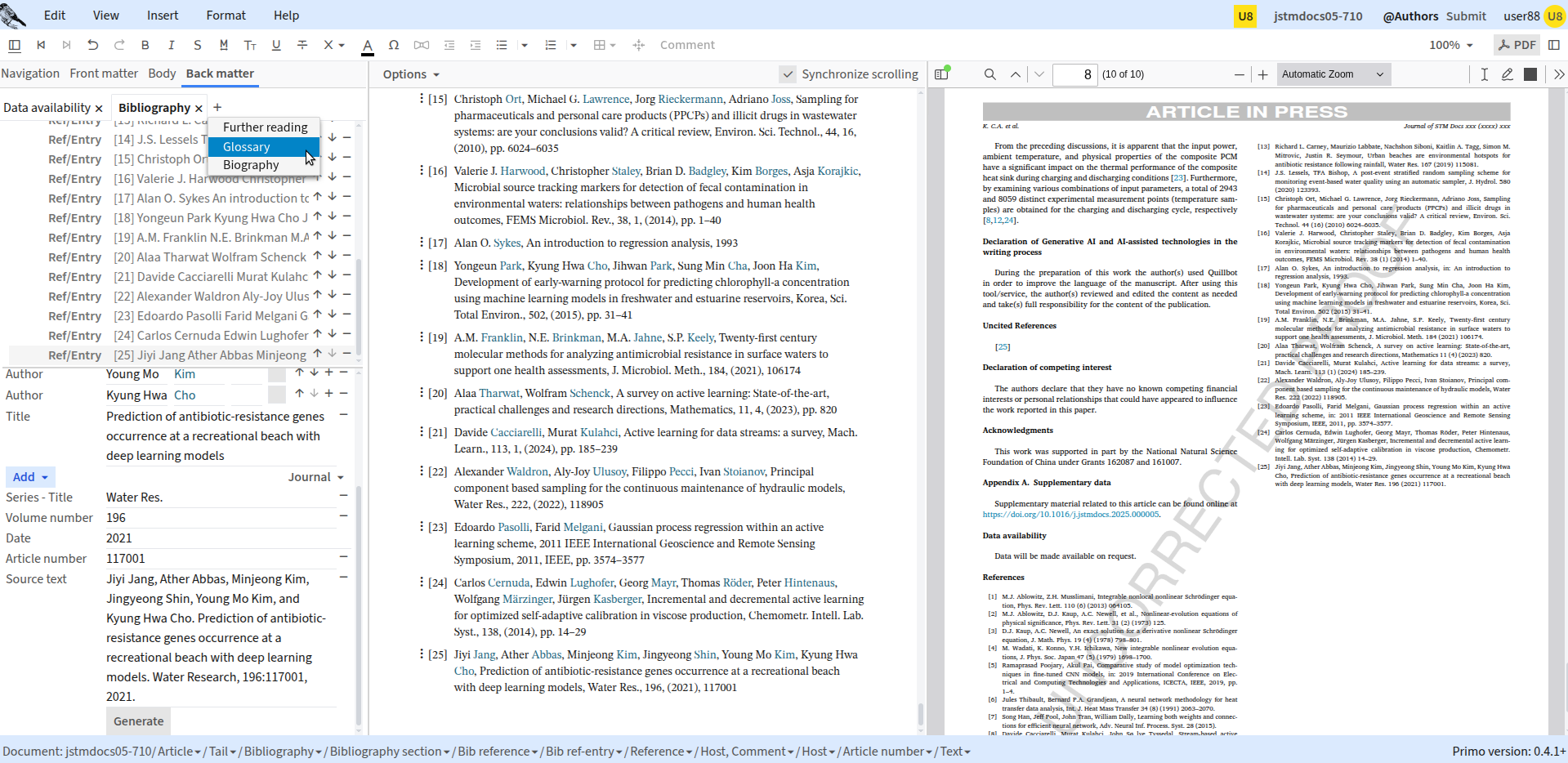Open the Journal type dropdown
1568x763 pixels.
pyautogui.click(x=315, y=477)
